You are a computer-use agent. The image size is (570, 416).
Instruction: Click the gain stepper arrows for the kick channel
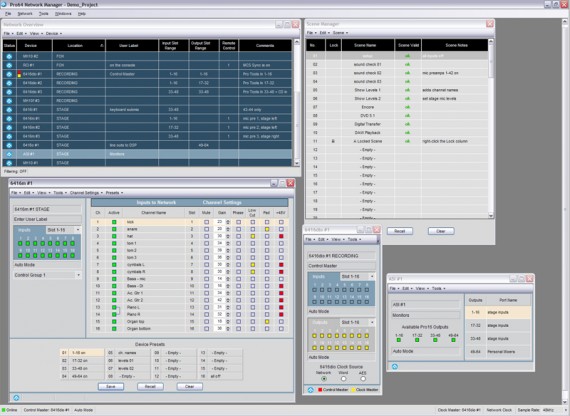228,222
